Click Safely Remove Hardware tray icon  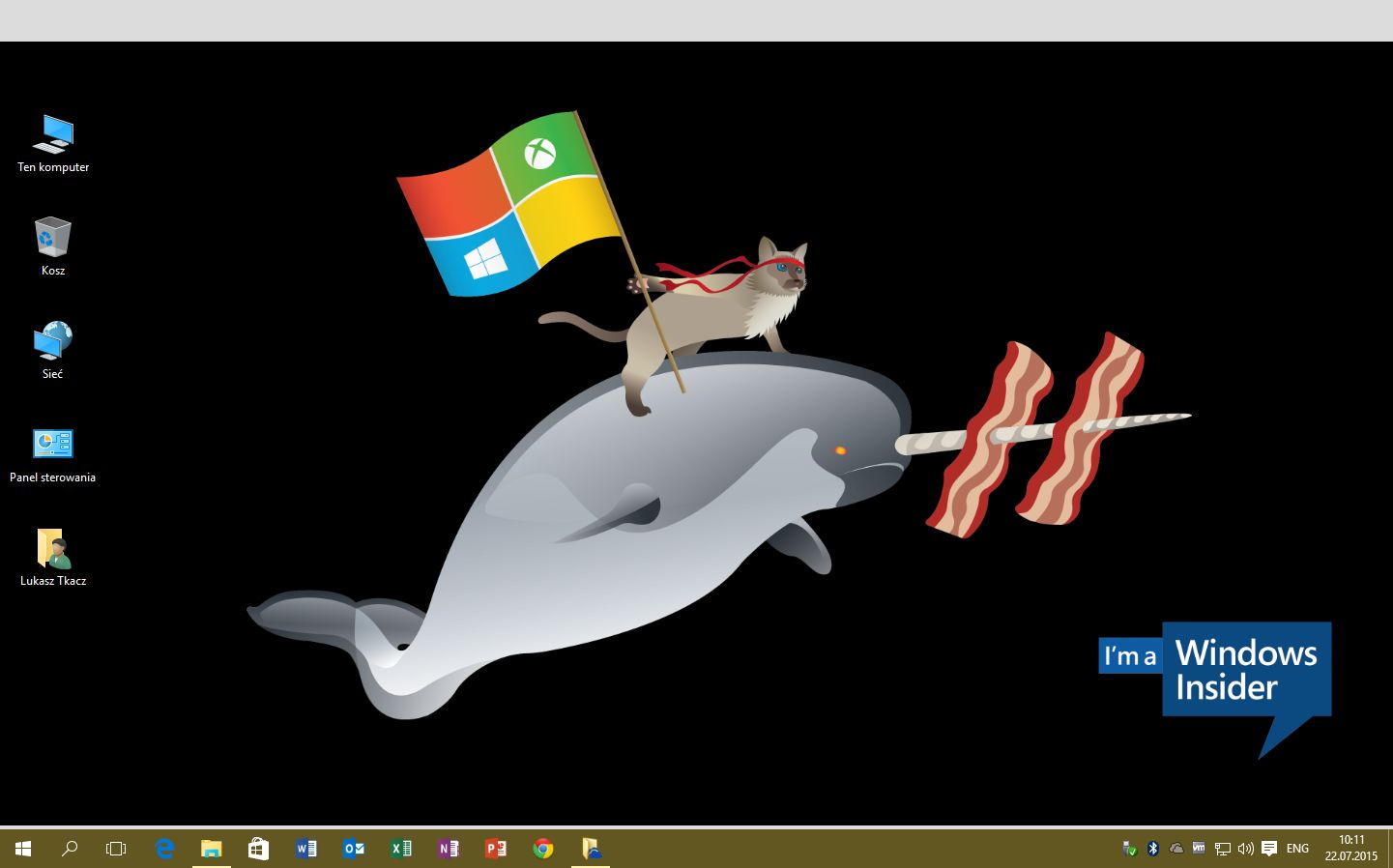pyautogui.click(x=1129, y=849)
